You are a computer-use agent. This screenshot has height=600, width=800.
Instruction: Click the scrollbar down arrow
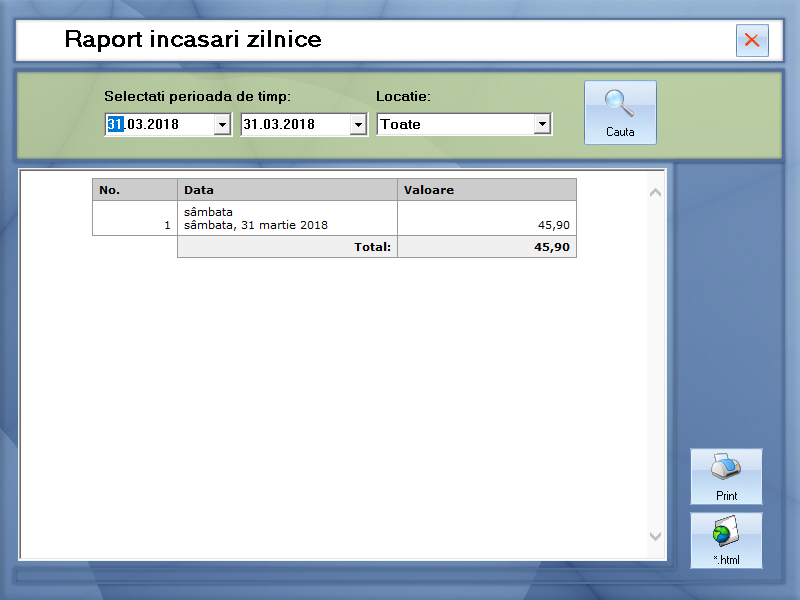pos(656,536)
